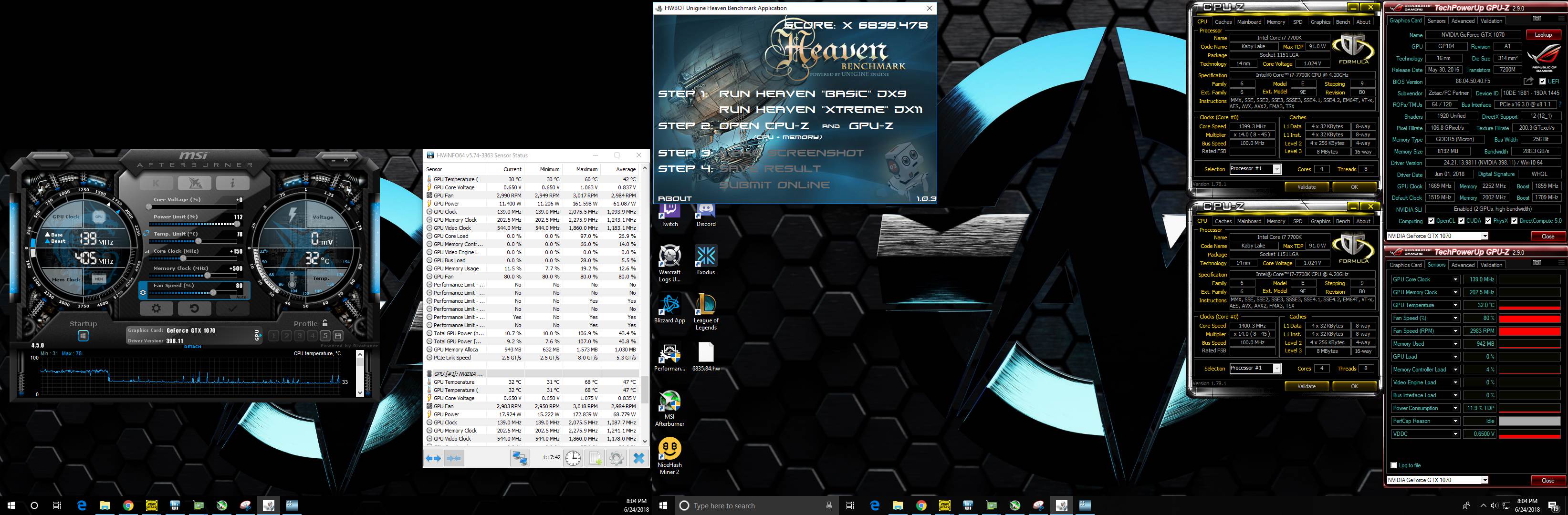Open Mainboard tab in top CPU-Z
Screen dimensions: 1568x515
pos(1249,21)
